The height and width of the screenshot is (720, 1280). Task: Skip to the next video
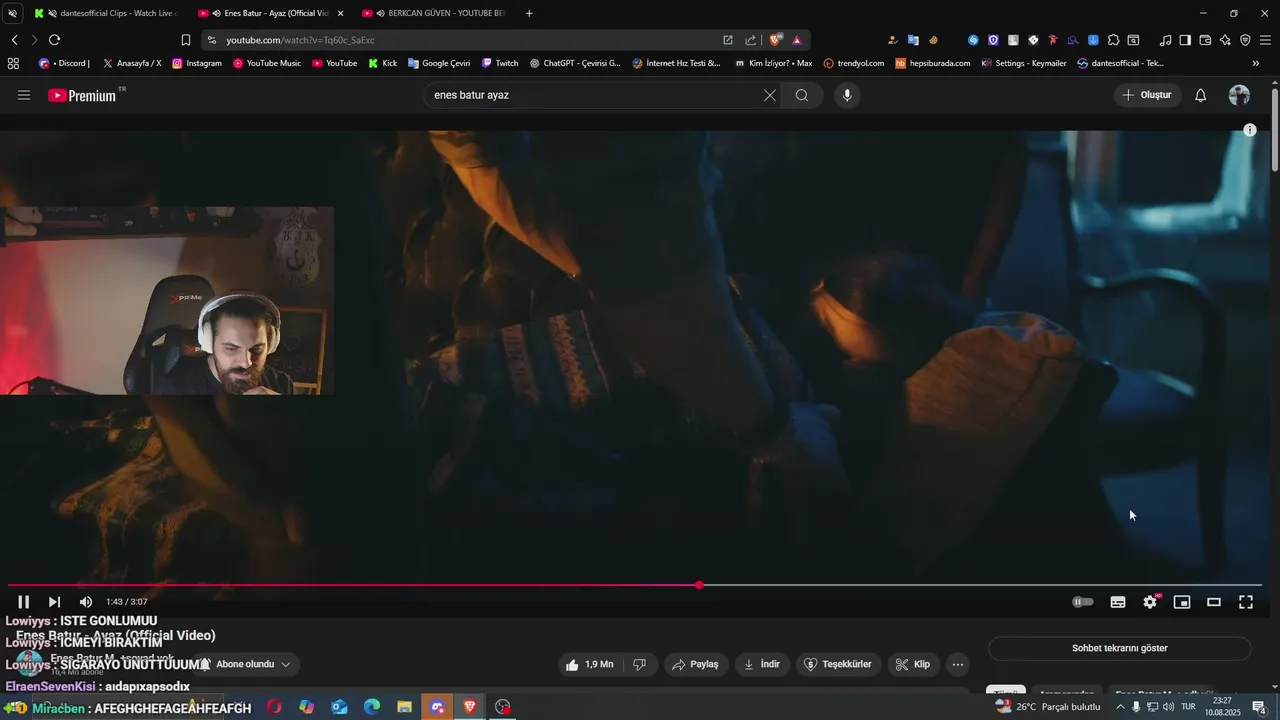coord(54,602)
